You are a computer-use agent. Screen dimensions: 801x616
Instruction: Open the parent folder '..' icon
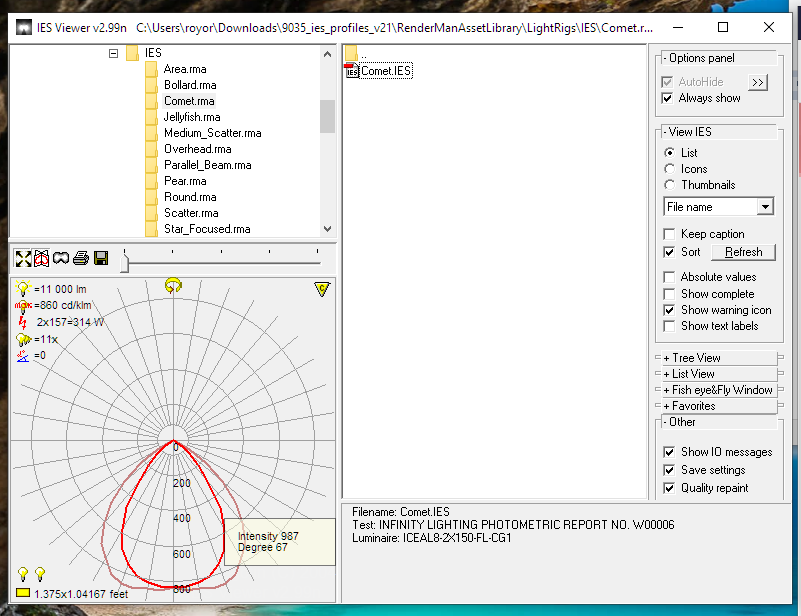[x=351, y=53]
